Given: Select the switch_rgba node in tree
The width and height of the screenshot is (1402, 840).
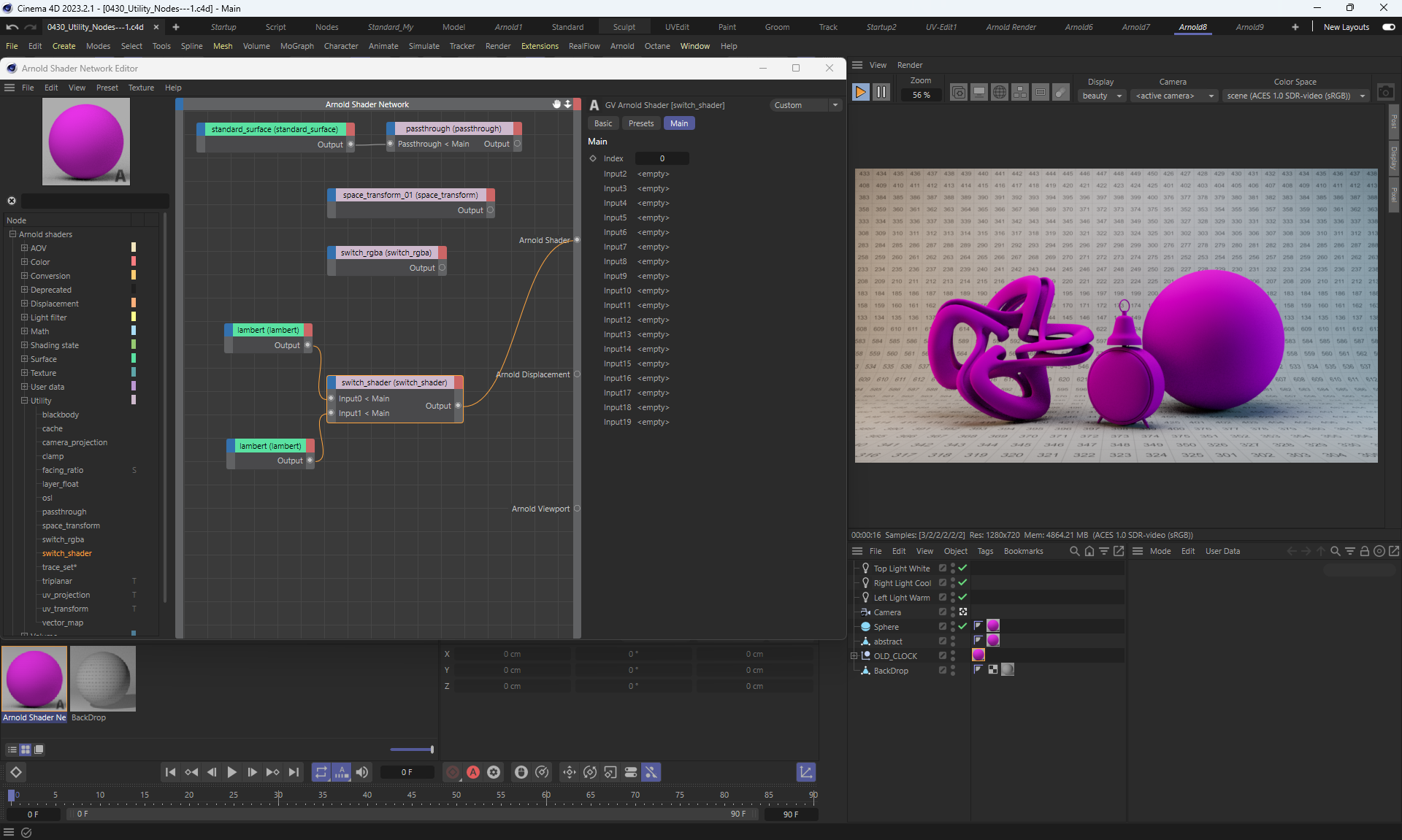Looking at the screenshot, I should (x=63, y=539).
